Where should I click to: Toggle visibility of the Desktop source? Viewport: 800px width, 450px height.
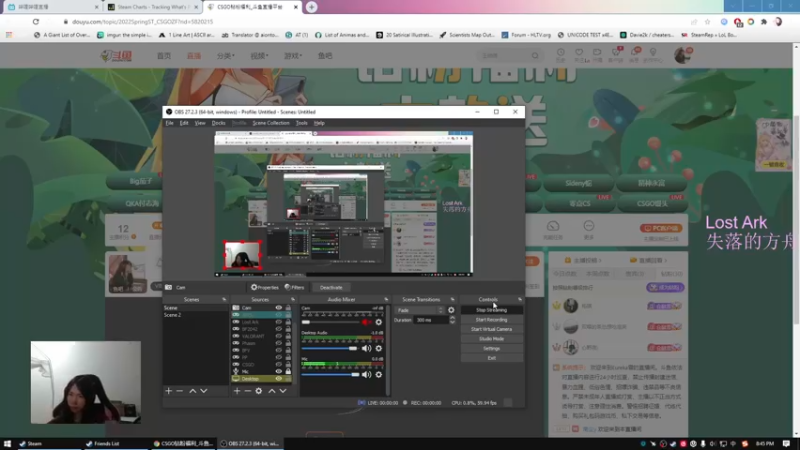pyautogui.click(x=279, y=379)
